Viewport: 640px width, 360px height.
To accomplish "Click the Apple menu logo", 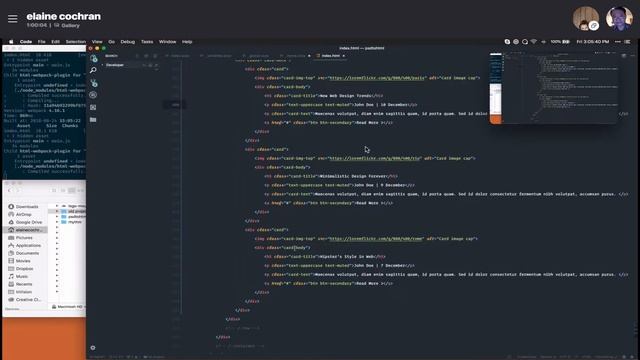I will coord(11,42).
